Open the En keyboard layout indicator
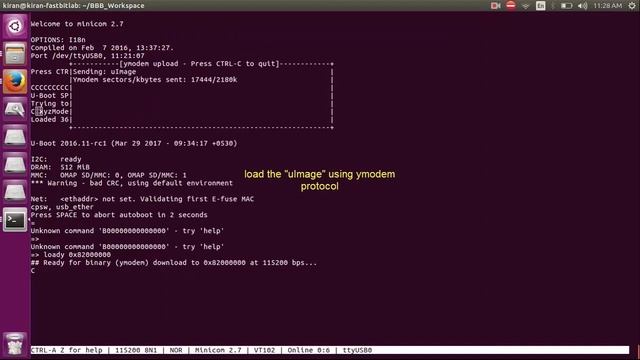This screenshot has width=640, height=360. click(x=540, y=6)
